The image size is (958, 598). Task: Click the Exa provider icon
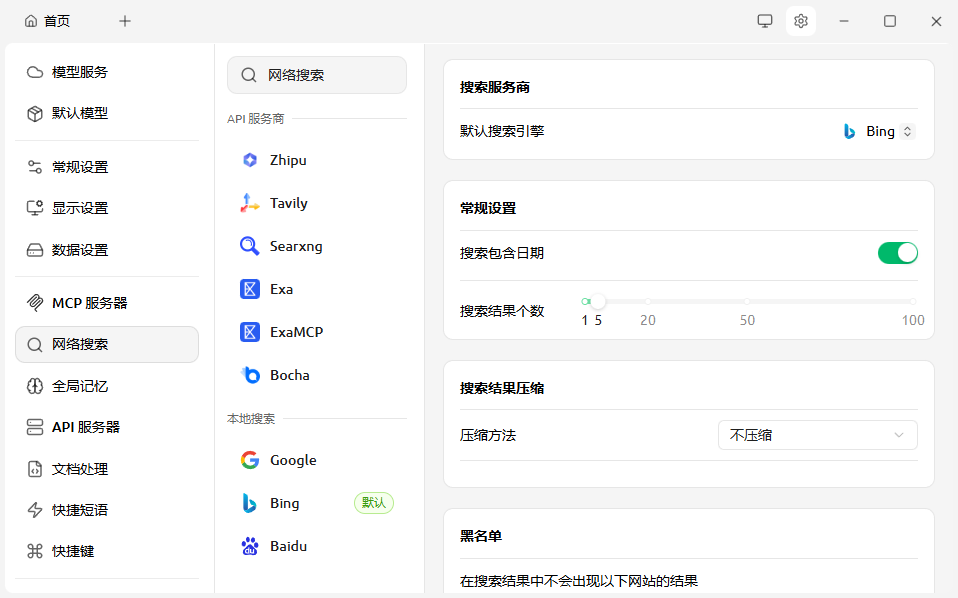(x=250, y=289)
